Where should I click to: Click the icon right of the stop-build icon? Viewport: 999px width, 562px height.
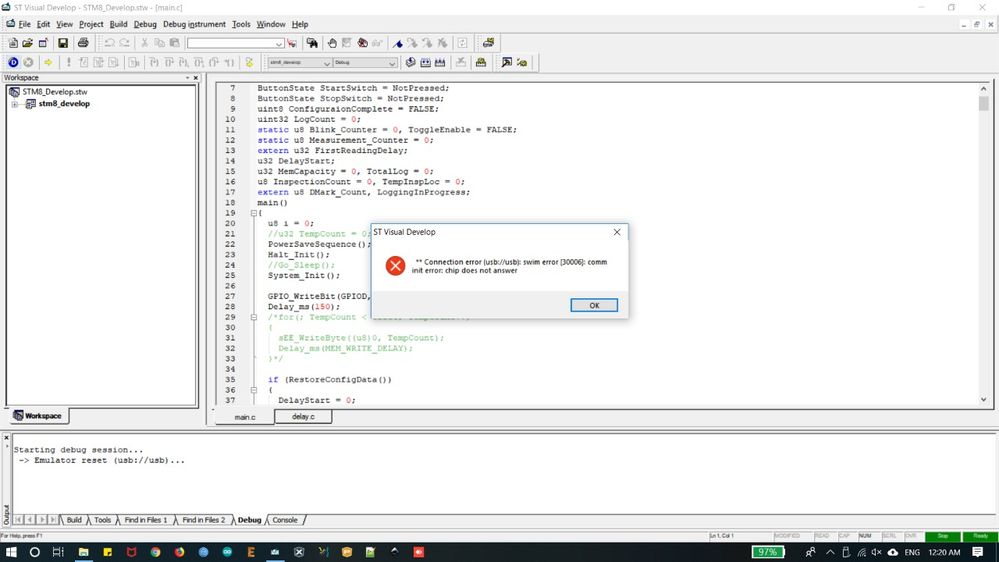(x=481, y=62)
